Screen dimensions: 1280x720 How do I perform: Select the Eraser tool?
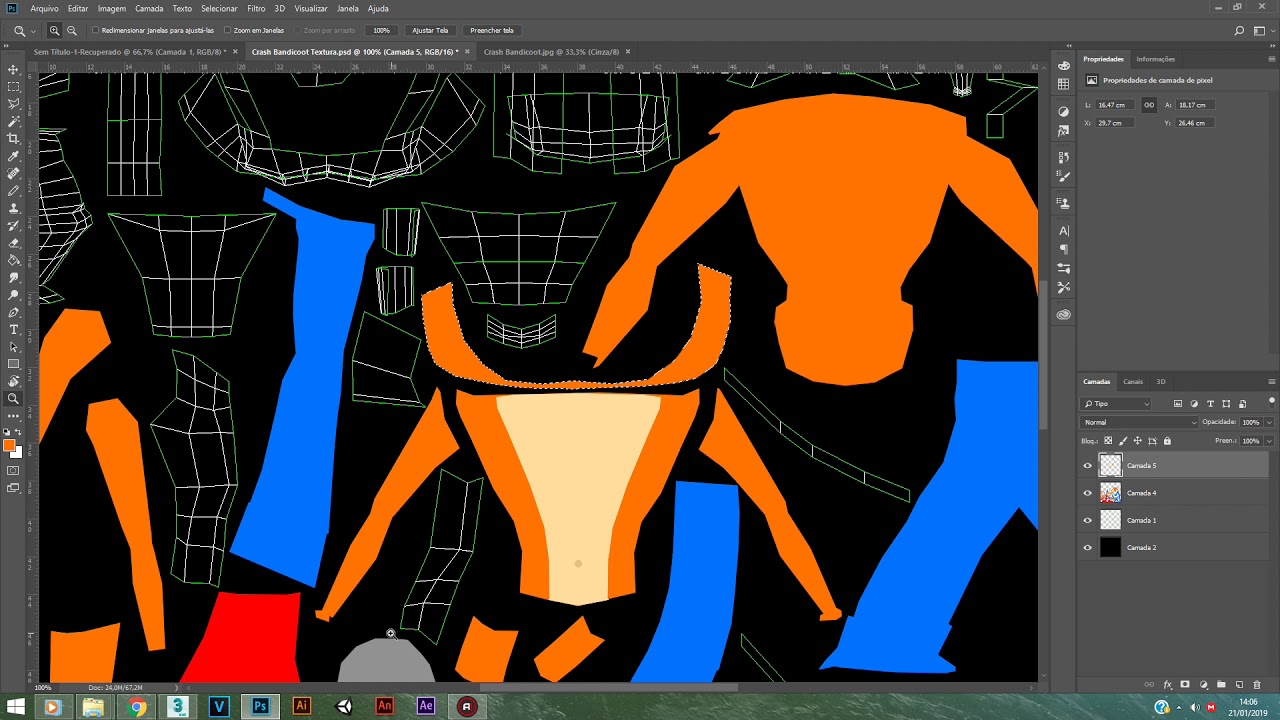(14, 243)
